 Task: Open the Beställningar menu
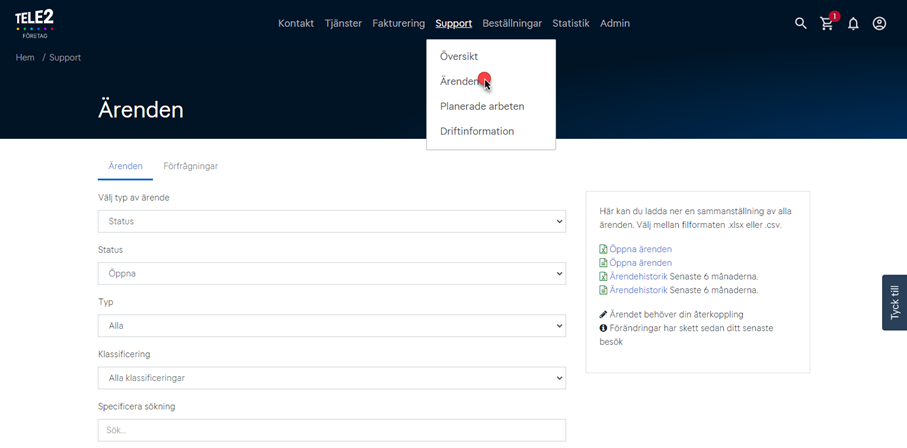click(x=512, y=24)
